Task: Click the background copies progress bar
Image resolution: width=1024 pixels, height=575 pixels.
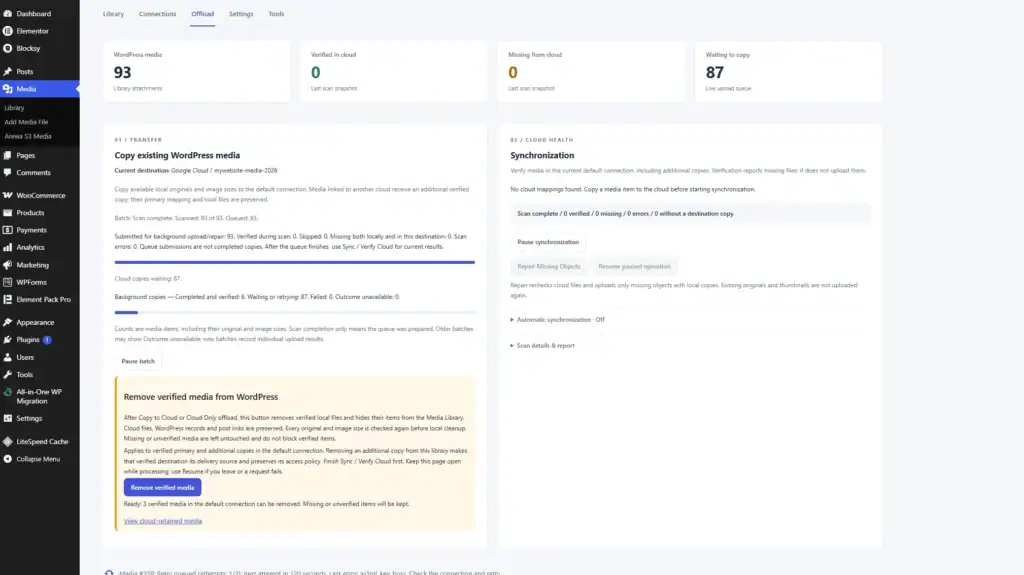Action: [x=295, y=313]
